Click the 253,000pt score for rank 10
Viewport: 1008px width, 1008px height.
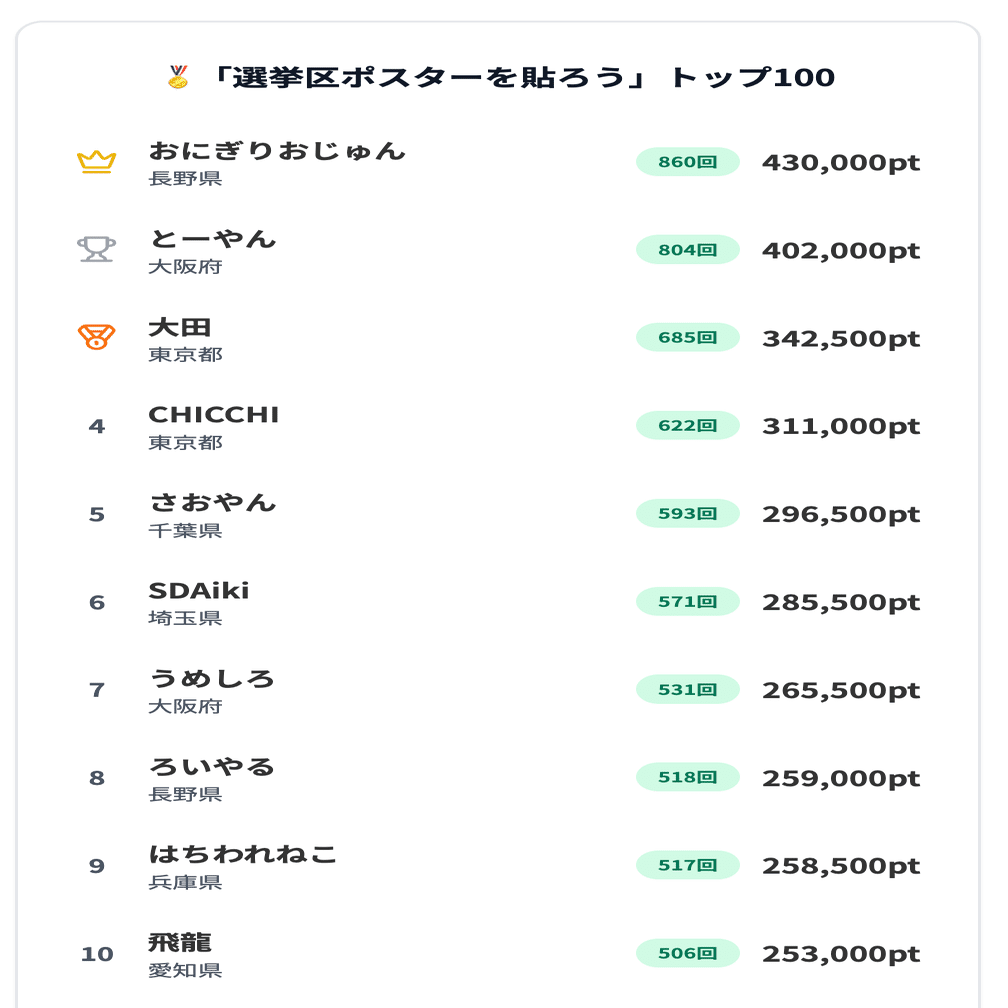pos(841,954)
